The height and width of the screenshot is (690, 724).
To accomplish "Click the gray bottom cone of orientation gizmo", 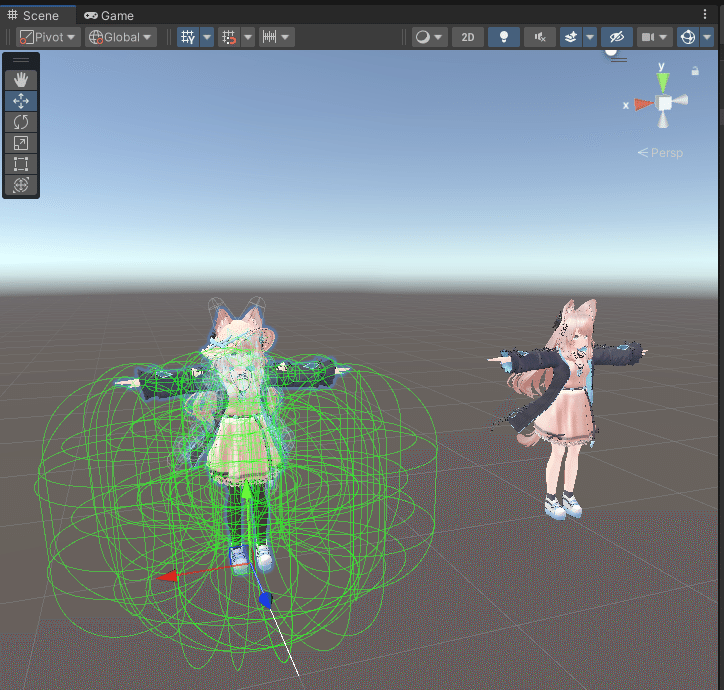I will [663, 120].
